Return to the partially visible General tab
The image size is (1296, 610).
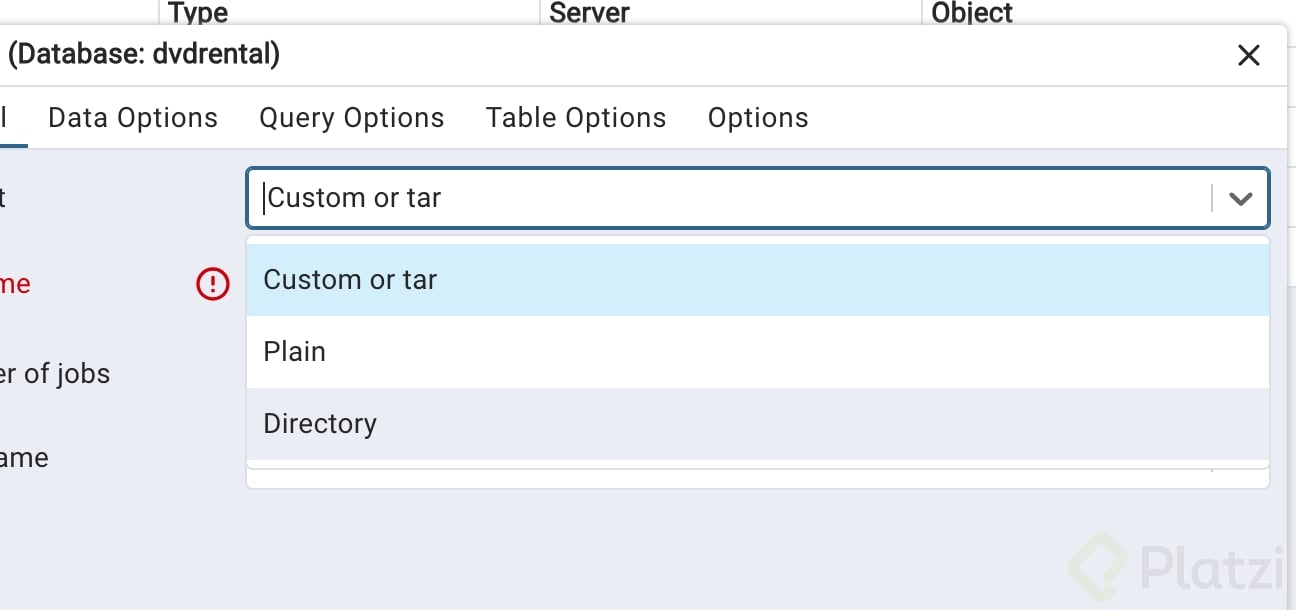click(x=5, y=118)
